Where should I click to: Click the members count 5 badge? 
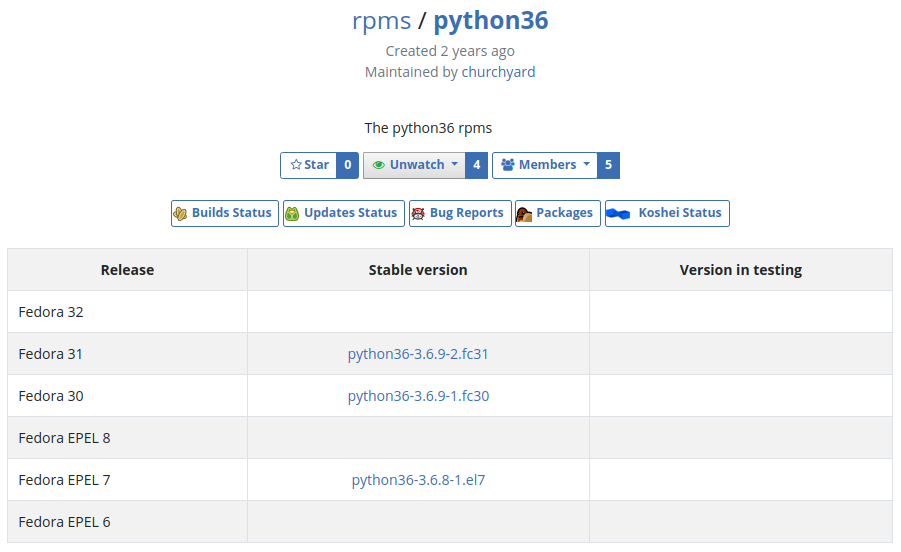pyautogui.click(x=608, y=165)
